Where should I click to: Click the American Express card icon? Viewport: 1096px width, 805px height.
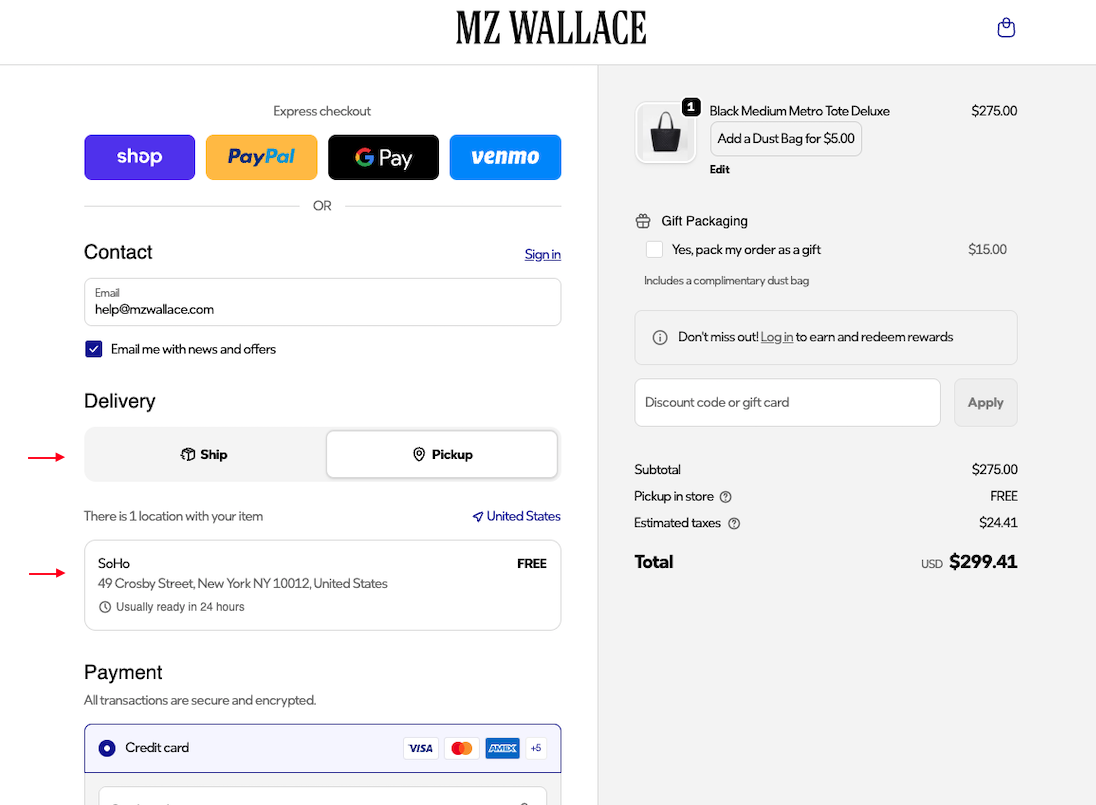(502, 748)
